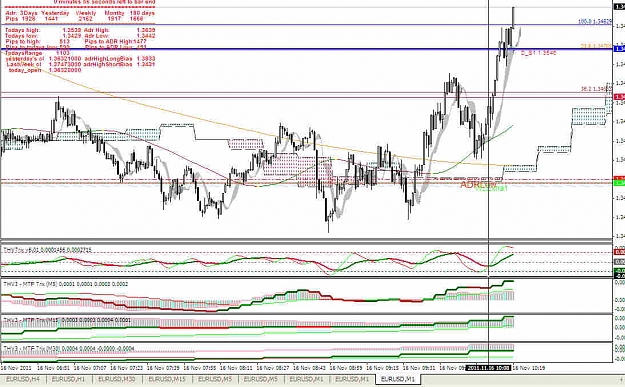Click the 'TodaysRange' text
Viewport: 625px width, 387px height.
click(x=24, y=53)
